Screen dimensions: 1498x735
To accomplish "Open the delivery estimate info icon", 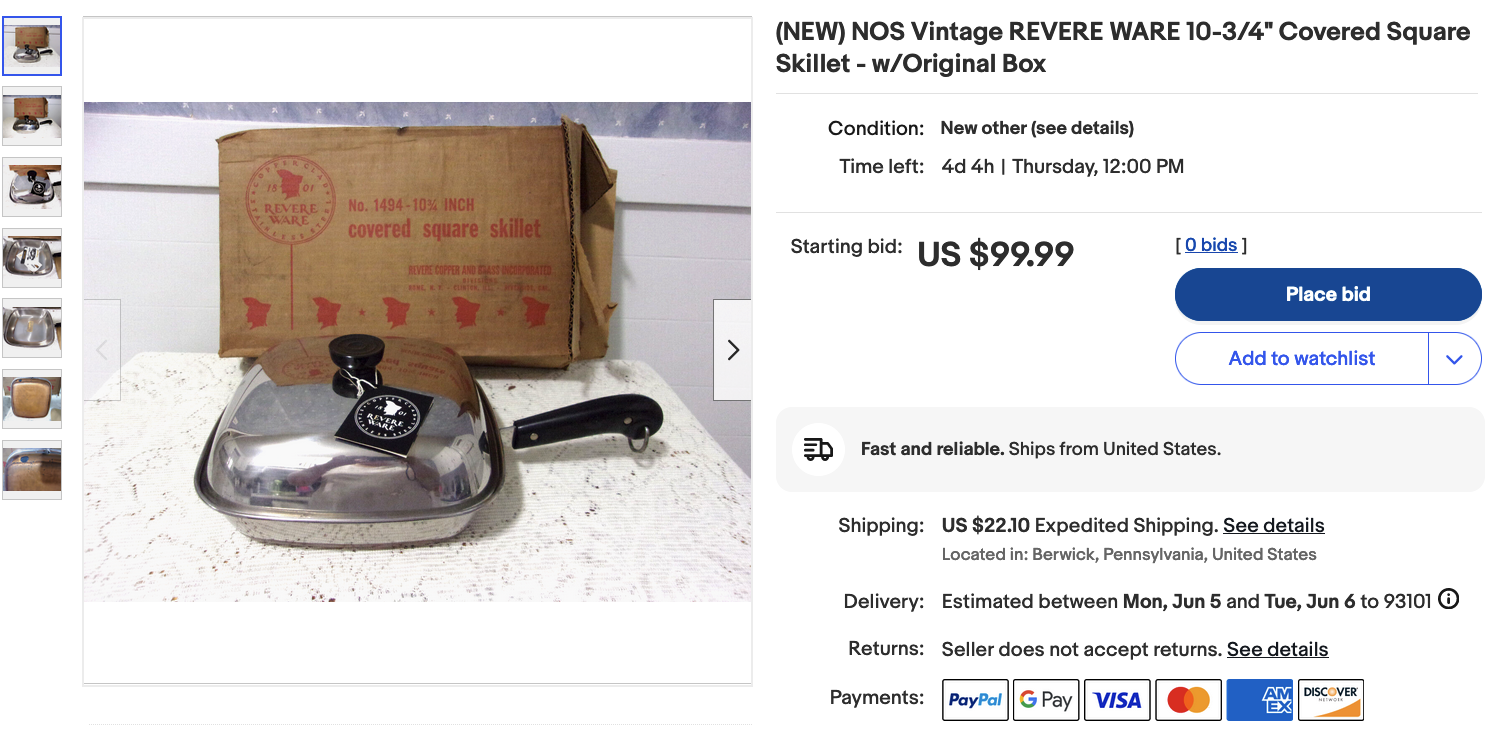I will click(1449, 599).
